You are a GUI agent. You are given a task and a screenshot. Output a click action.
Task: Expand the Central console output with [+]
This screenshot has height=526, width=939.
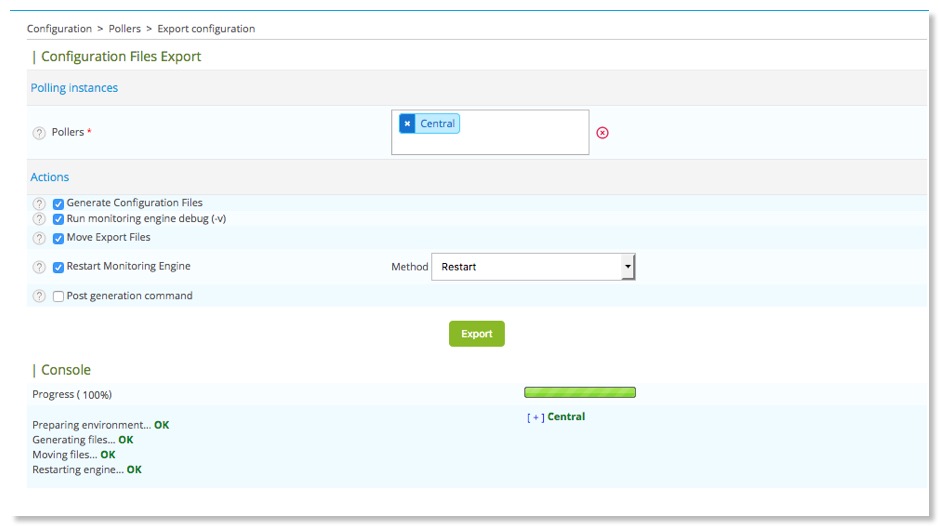point(536,418)
